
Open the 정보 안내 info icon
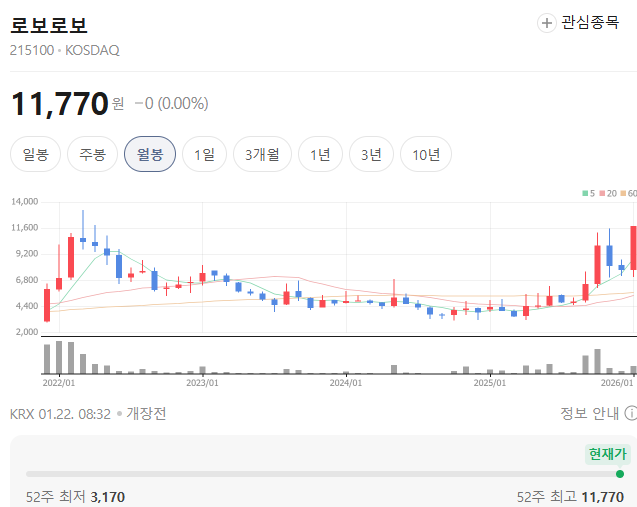coord(630,413)
